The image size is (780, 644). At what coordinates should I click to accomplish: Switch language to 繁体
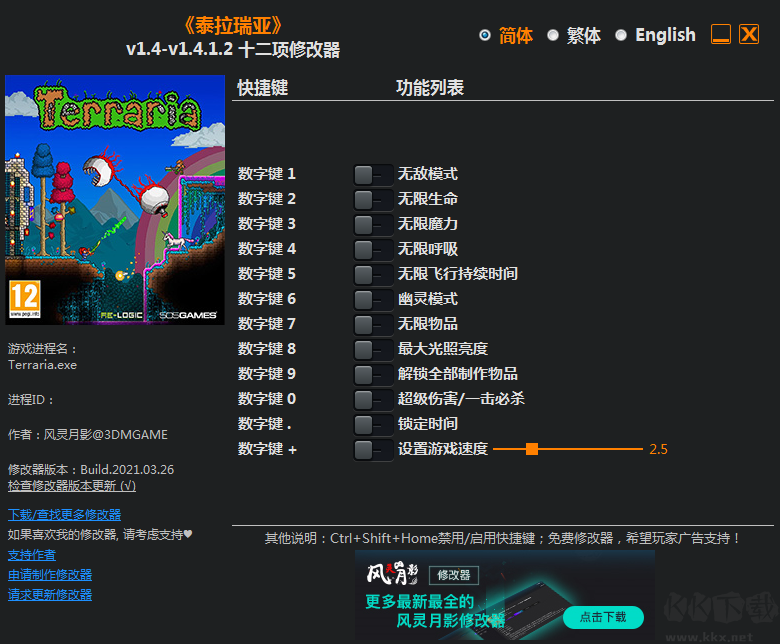(553, 35)
